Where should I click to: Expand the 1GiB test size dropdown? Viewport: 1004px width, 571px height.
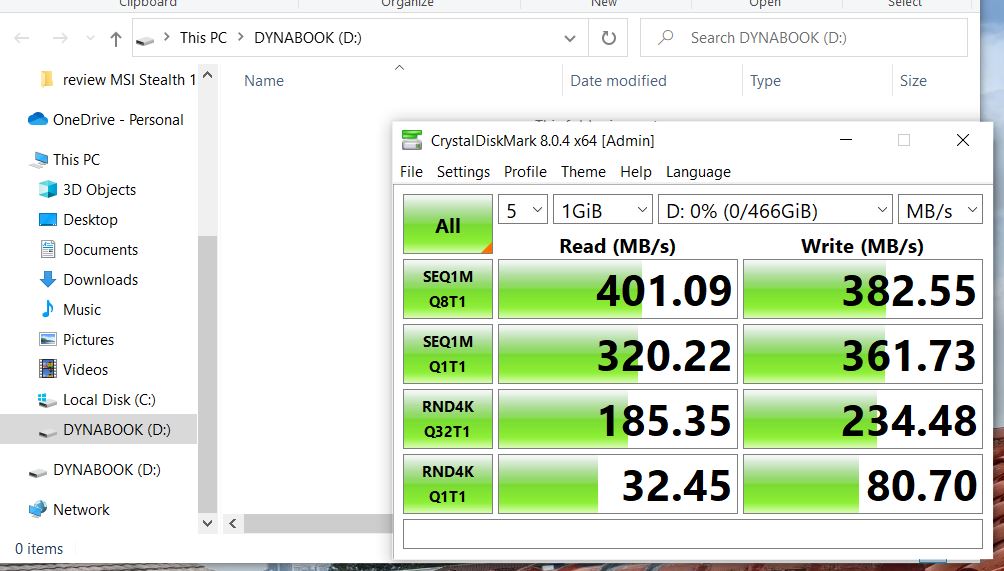click(604, 210)
